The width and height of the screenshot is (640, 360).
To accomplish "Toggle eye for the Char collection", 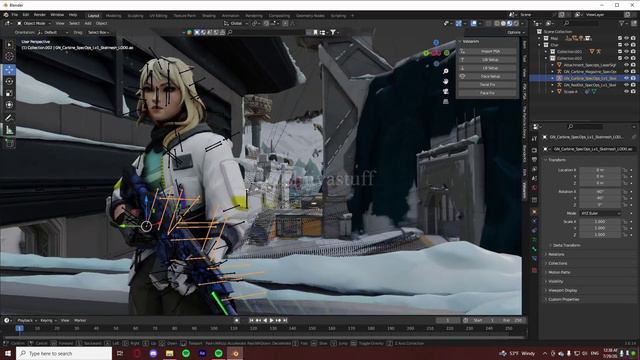I will pyautogui.click(x=627, y=45).
